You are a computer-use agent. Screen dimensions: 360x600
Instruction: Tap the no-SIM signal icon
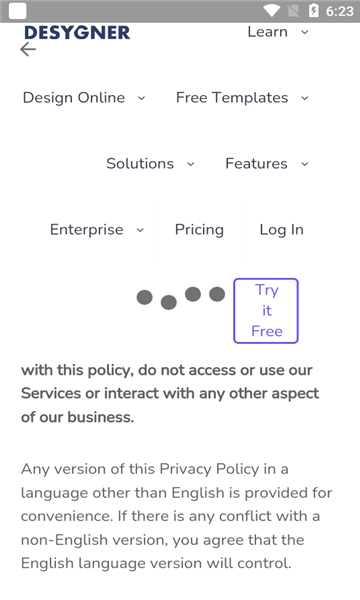pos(293,11)
